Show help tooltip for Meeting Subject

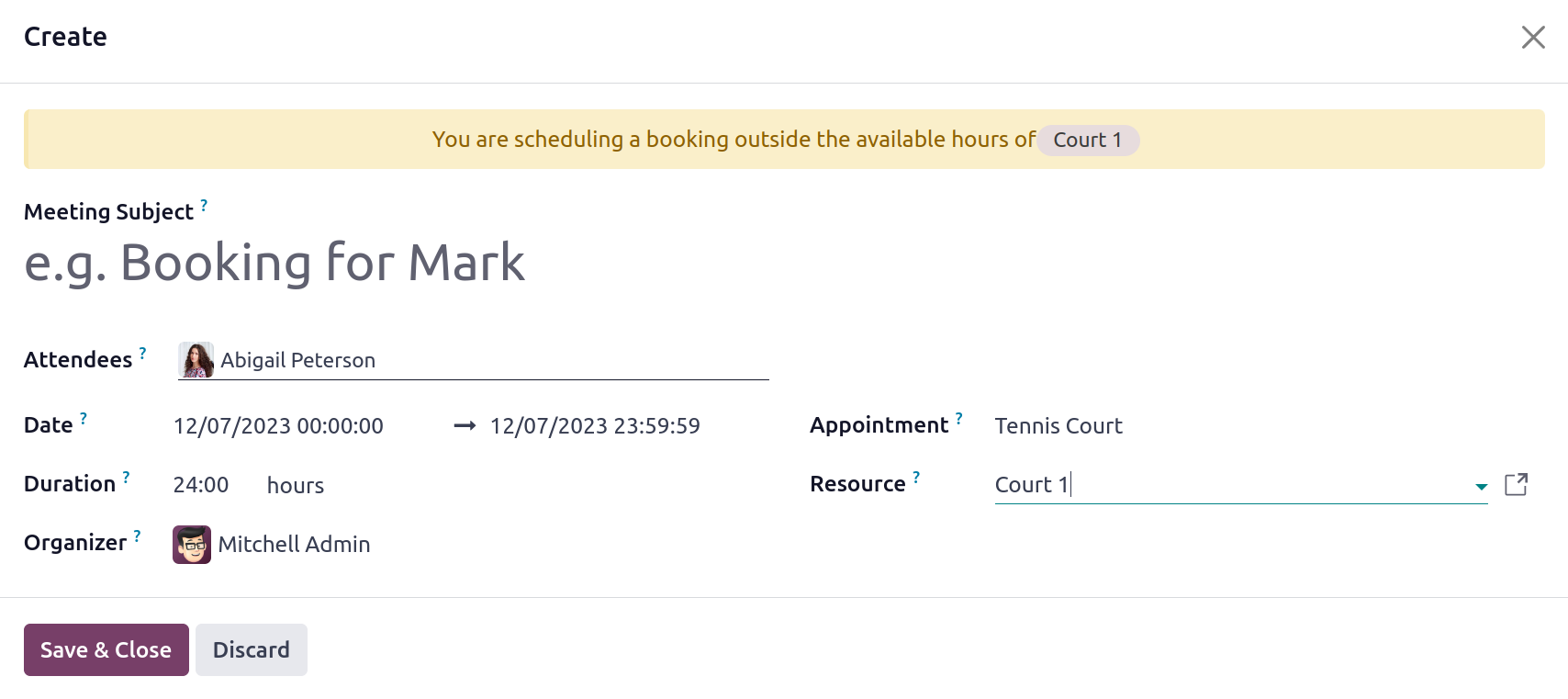point(204,206)
